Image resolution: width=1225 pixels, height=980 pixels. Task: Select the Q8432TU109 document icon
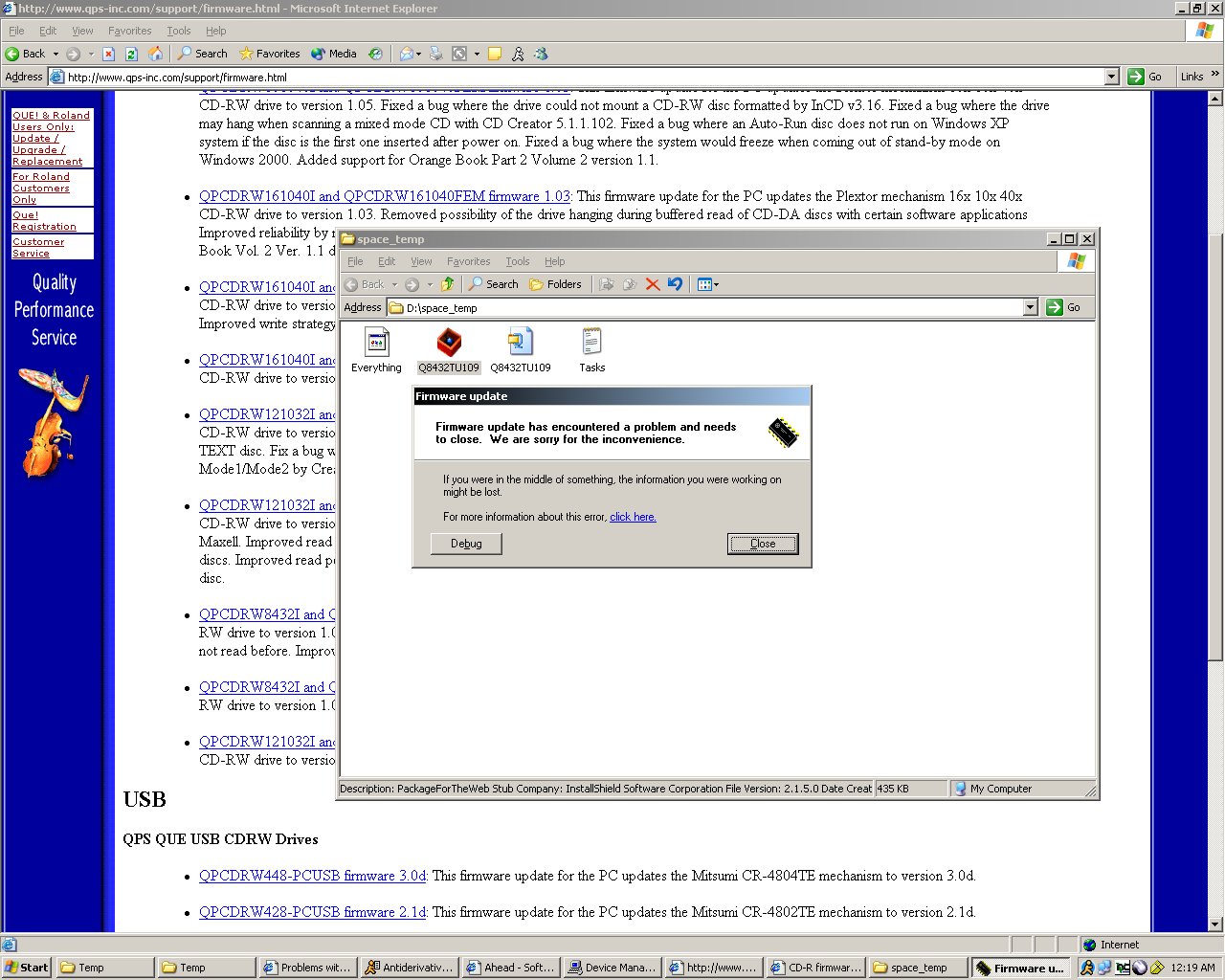tap(521, 349)
